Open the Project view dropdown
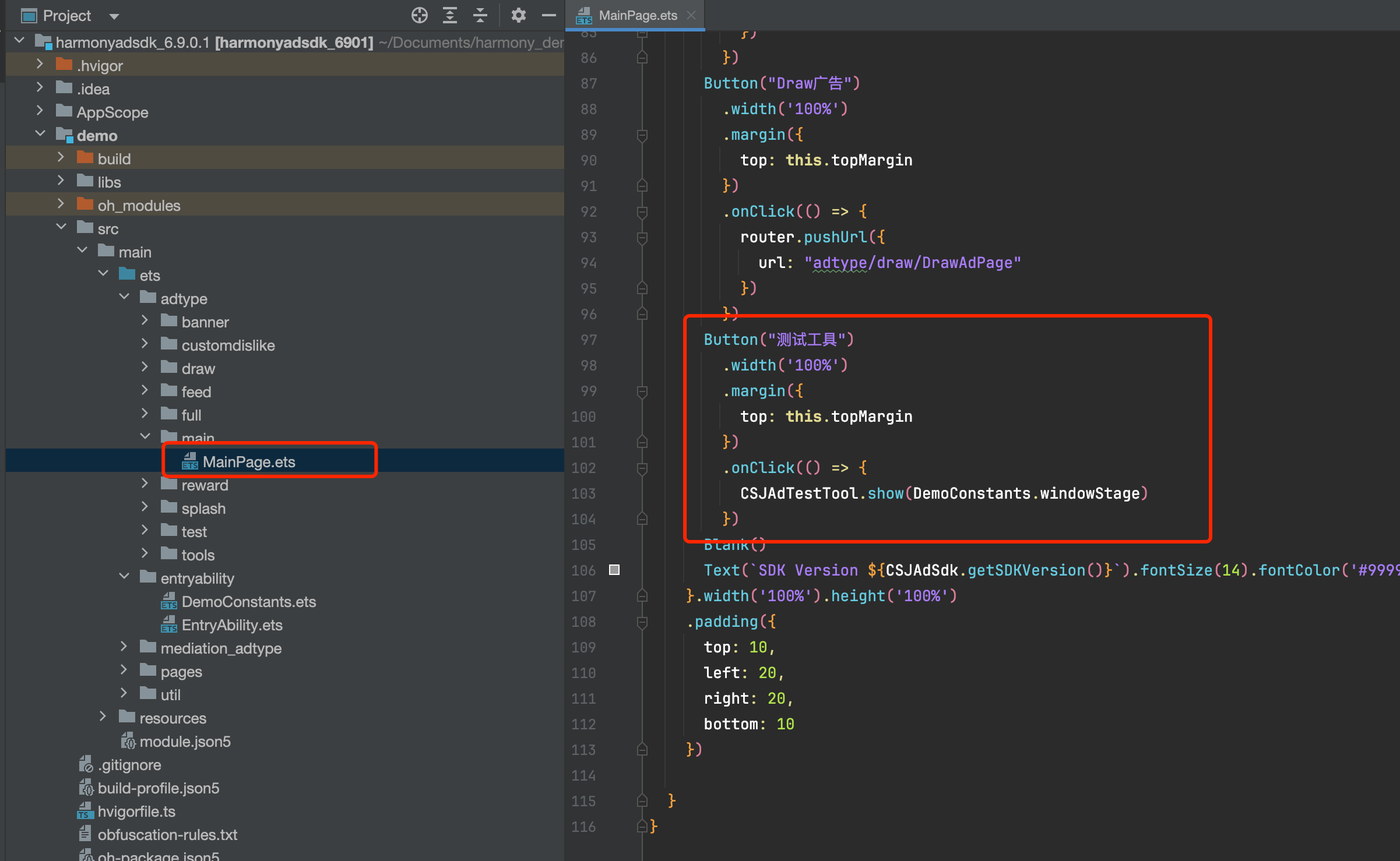This screenshot has width=1400, height=861. [x=114, y=16]
